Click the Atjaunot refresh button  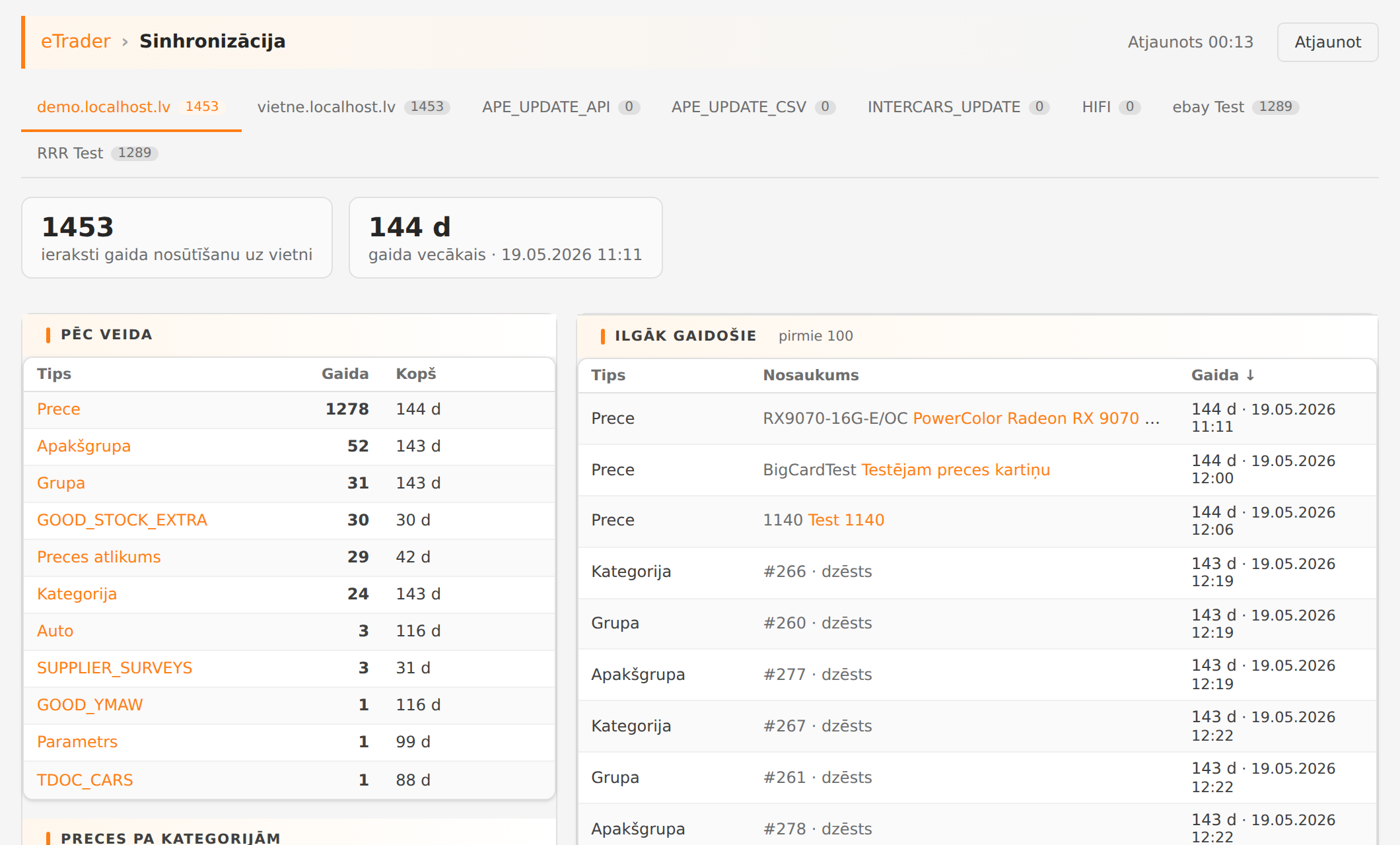1327,42
